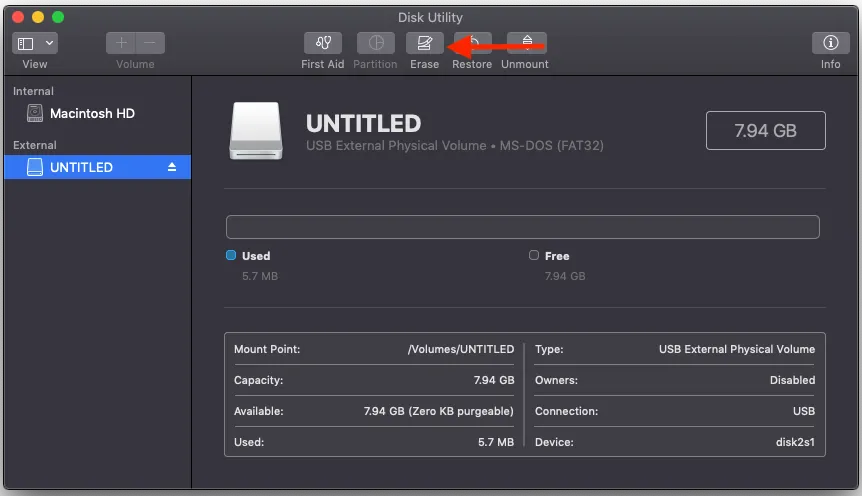The width and height of the screenshot is (862, 496).
Task: Click the add volume plus button
Action: click(x=121, y=43)
